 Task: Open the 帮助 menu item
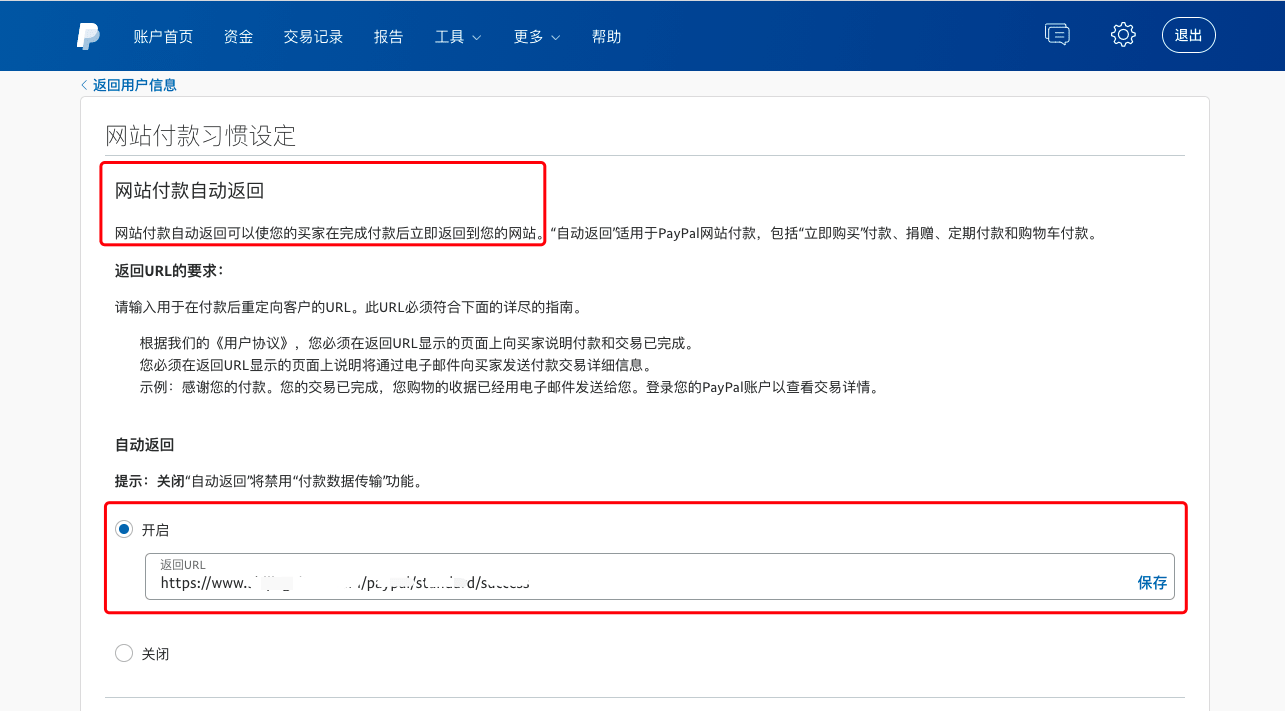pos(606,36)
